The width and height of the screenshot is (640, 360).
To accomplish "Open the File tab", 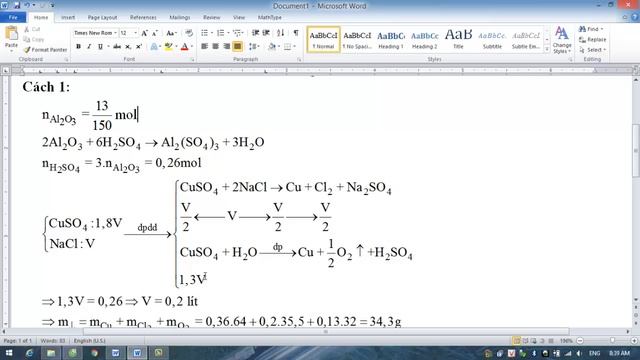I will [x=13, y=18].
